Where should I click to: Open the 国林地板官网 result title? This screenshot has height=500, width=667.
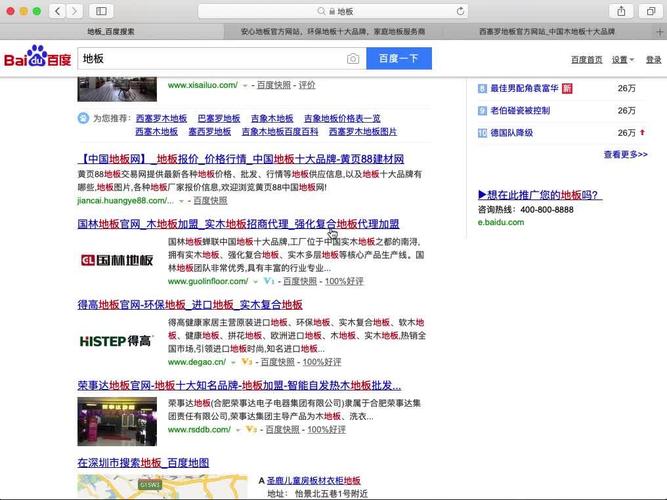pos(238,224)
